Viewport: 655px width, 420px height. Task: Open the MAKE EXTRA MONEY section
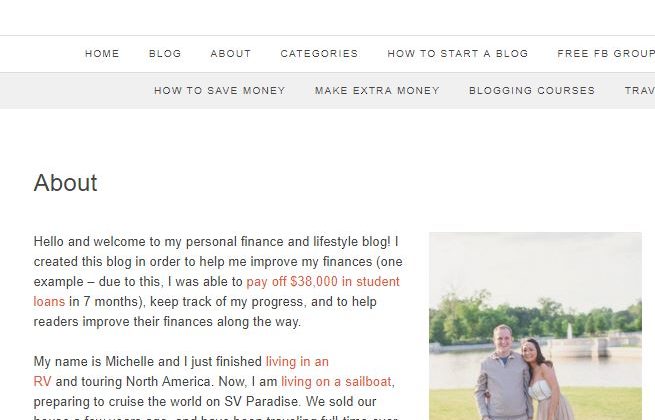(x=377, y=91)
